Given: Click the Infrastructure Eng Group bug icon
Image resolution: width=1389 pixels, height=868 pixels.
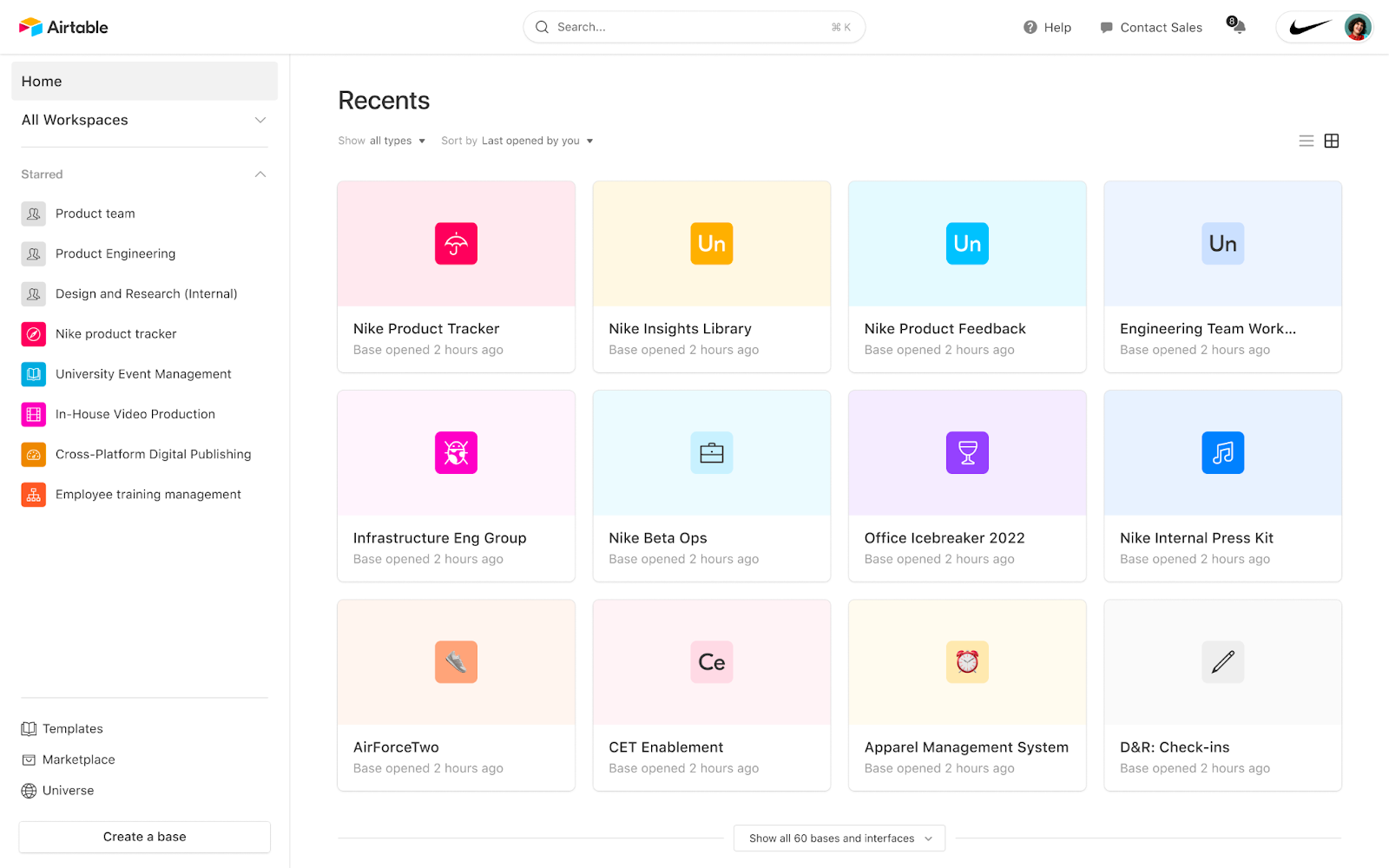Looking at the screenshot, I should (x=456, y=453).
